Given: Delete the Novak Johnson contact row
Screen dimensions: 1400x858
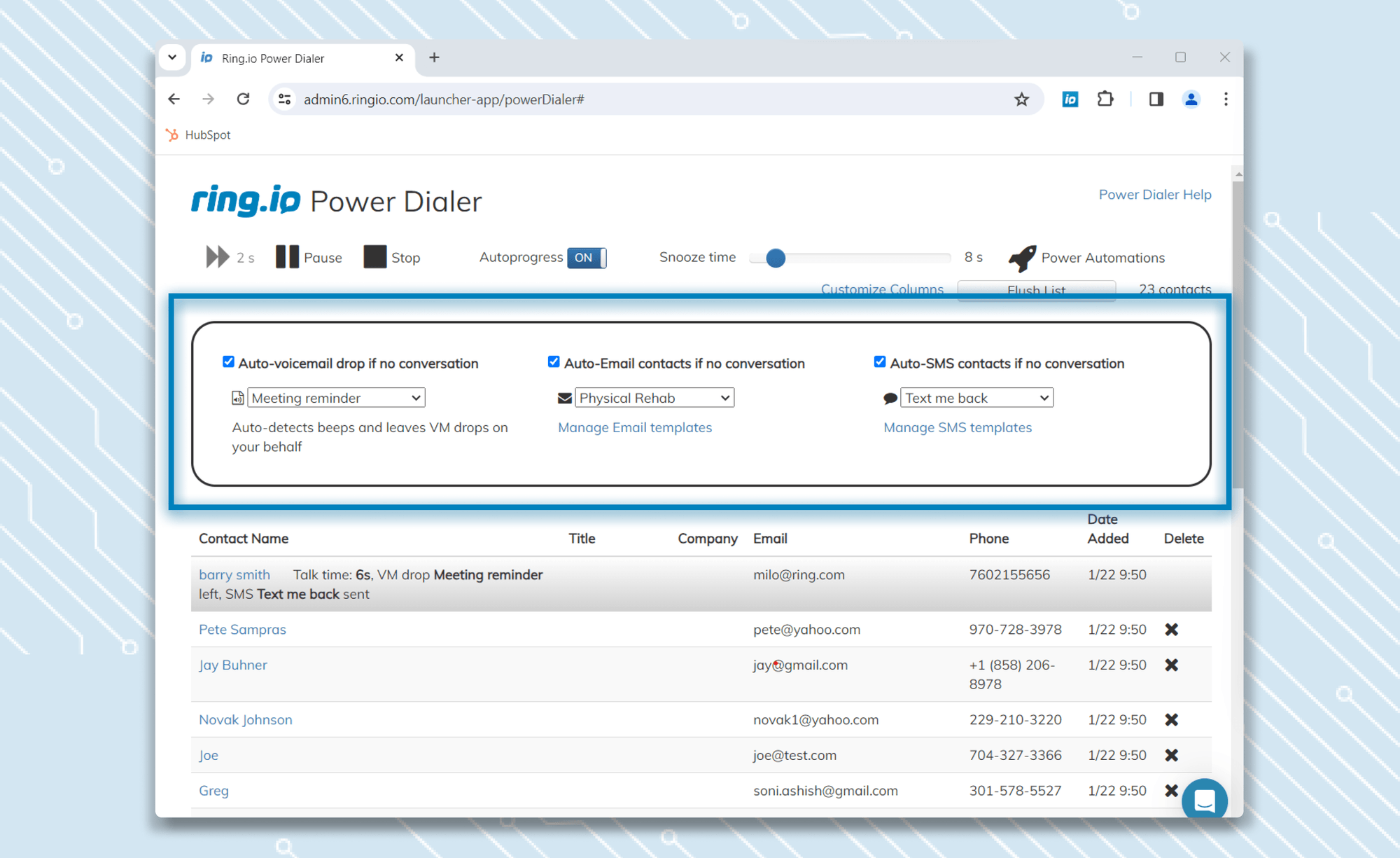Looking at the screenshot, I should click(1172, 720).
